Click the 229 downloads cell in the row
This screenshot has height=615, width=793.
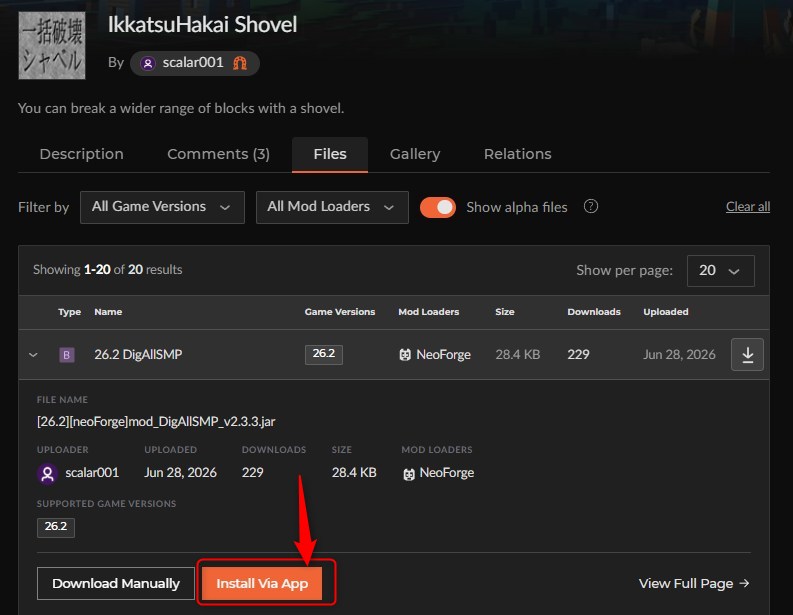click(579, 355)
